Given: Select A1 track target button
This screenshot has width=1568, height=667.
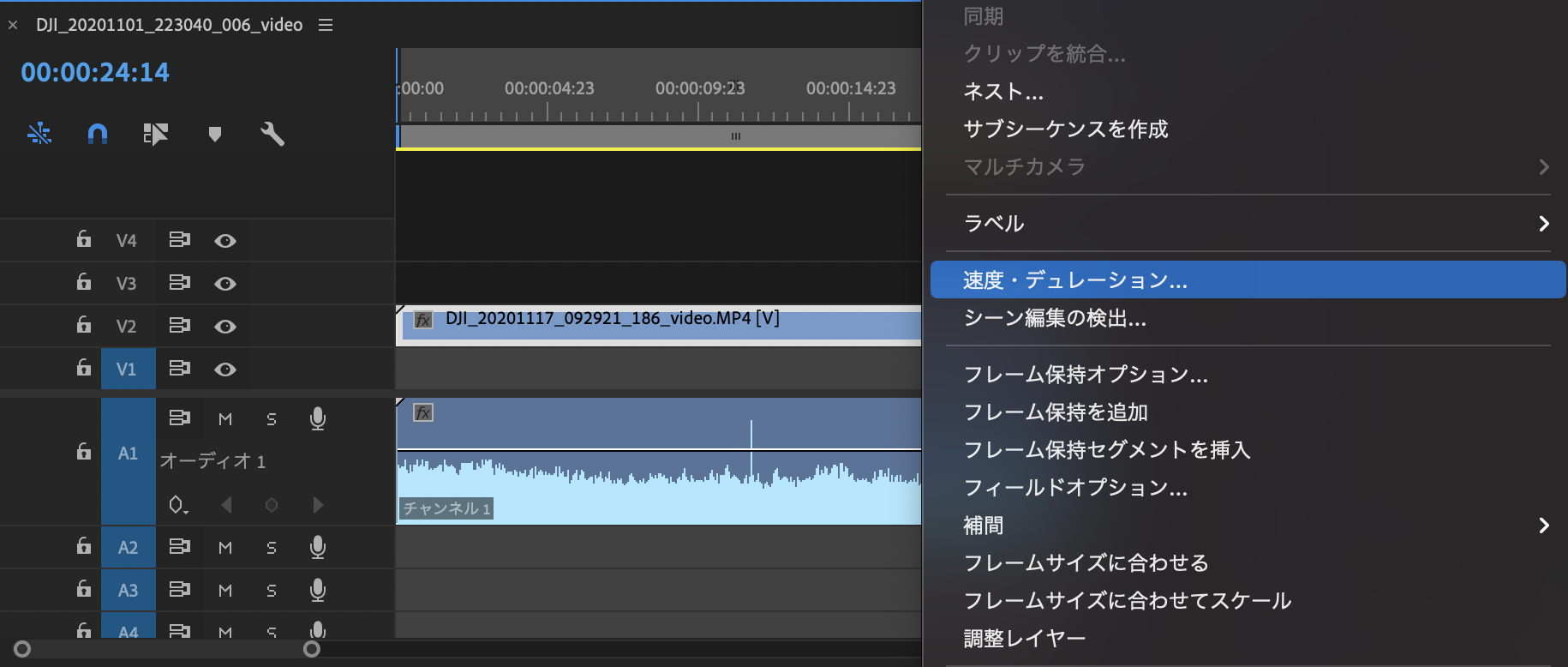Looking at the screenshot, I should coord(128,460).
